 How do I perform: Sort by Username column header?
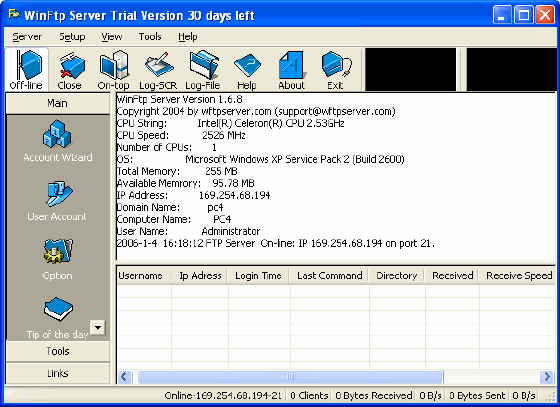click(x=144, y=276)
